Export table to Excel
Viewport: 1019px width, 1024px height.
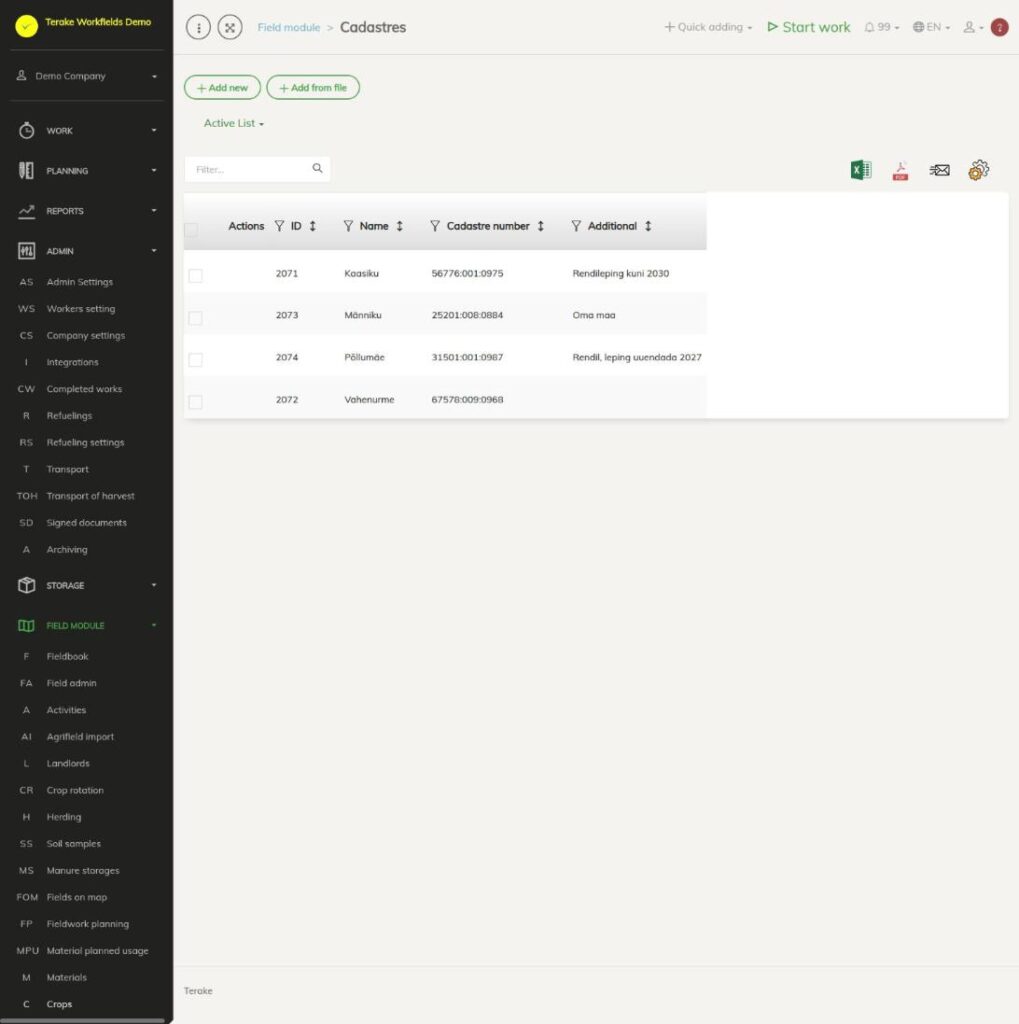click(861, 170)
